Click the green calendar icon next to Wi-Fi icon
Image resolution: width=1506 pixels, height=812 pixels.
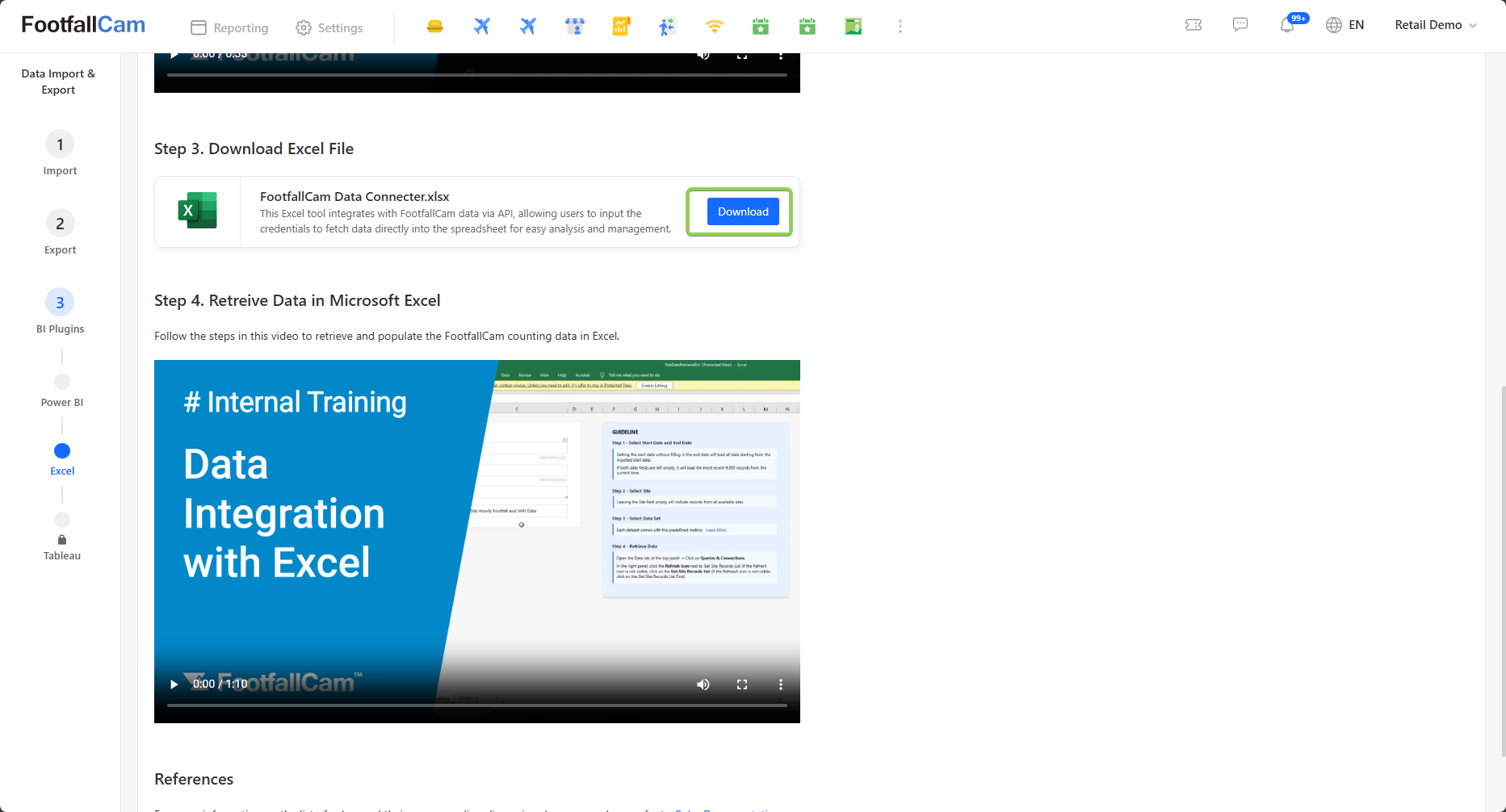coord(761,27)
